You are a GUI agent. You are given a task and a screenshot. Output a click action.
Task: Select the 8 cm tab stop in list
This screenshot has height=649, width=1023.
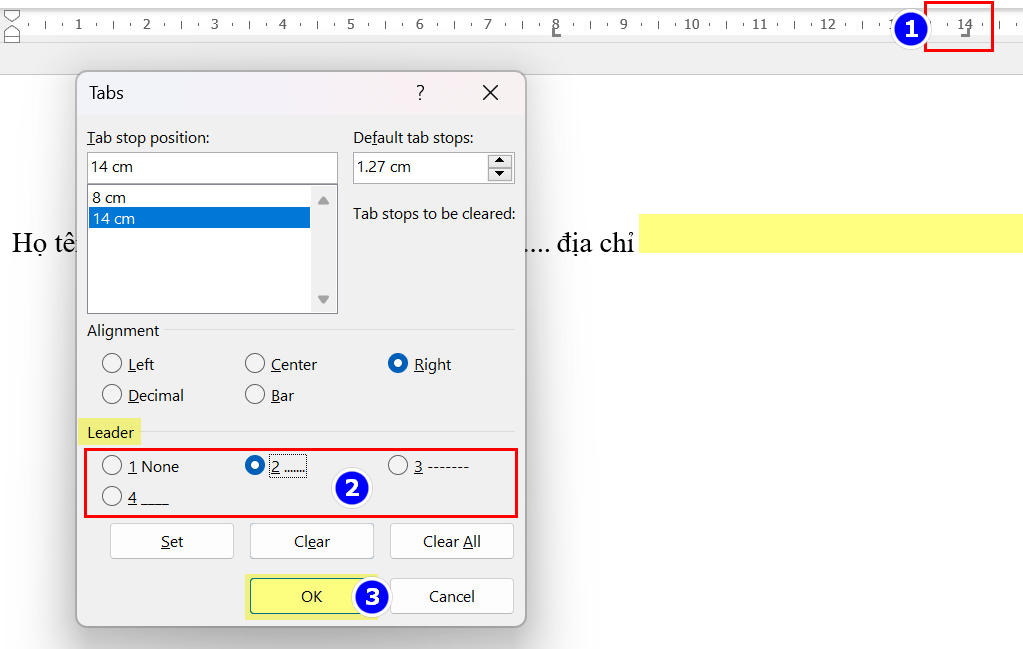click(x=199, y=197)
